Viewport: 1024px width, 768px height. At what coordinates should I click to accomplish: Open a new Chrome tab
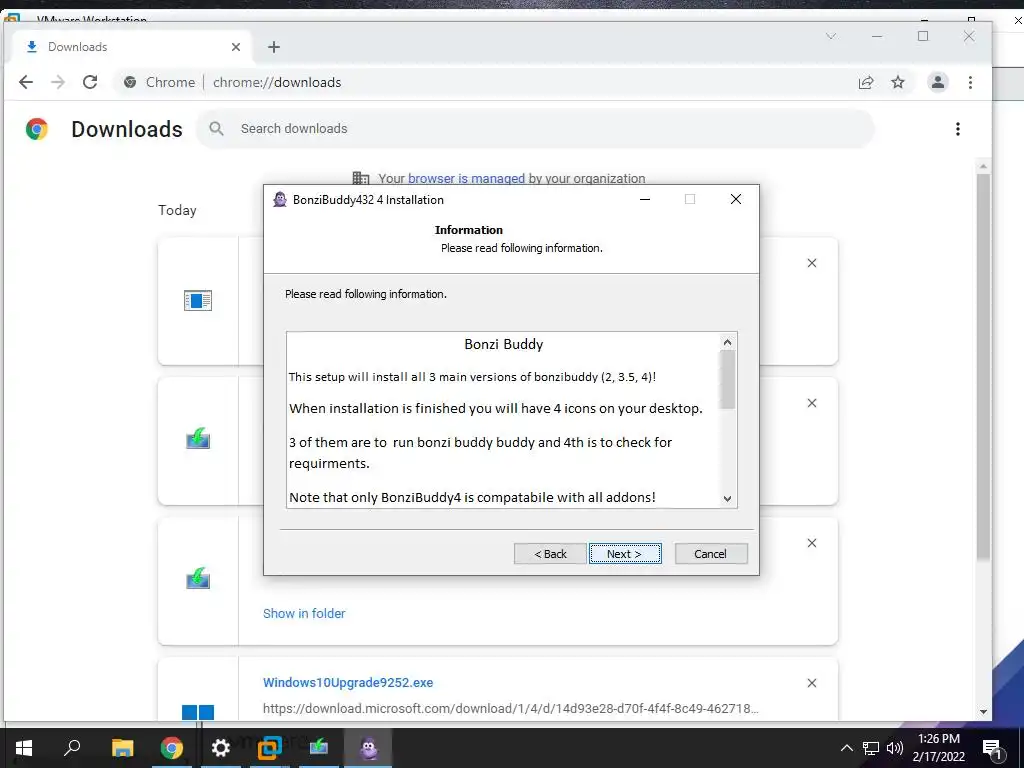click(274, 47)
